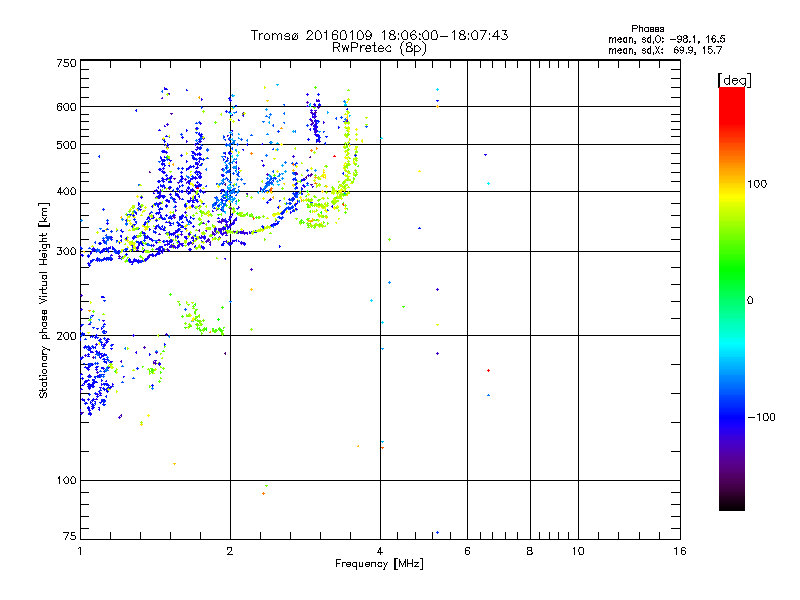Click the rainbow phase colorbar
This screenshot has height=600, width=800.
pos(732,298)
